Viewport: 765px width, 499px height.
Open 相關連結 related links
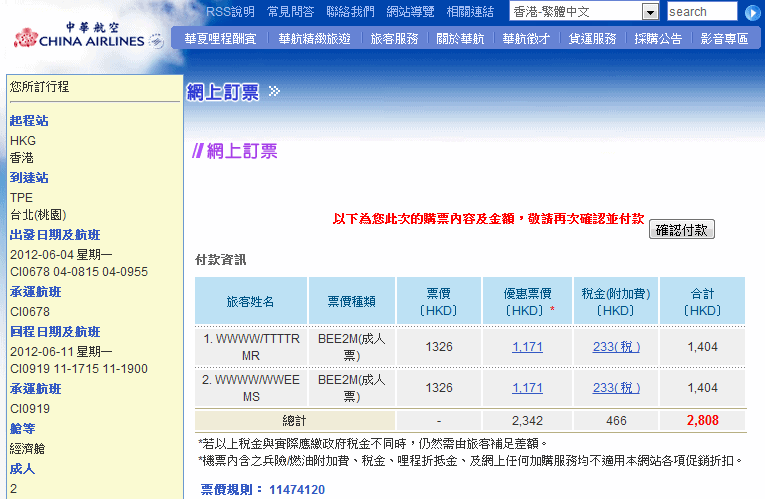[x=470, y=12]
